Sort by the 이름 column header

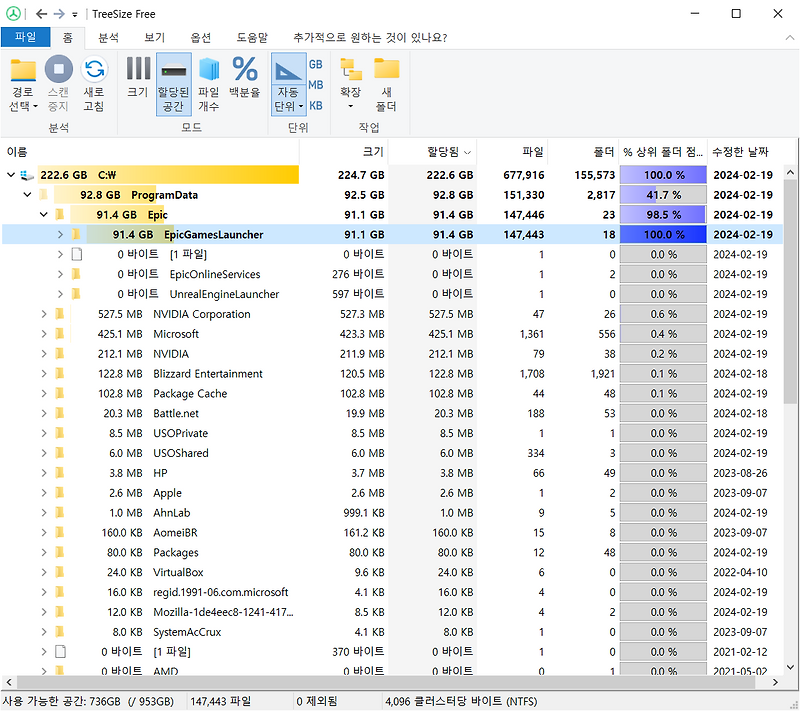pyautogui.click(x=150, y=152)
